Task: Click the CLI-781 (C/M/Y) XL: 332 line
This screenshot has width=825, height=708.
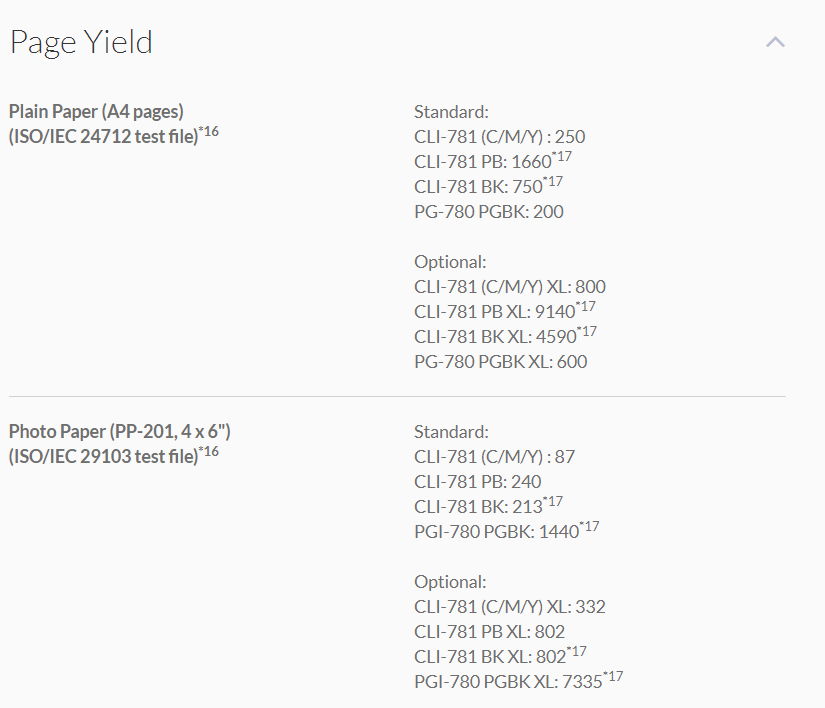Action: (x=510, y=606)
